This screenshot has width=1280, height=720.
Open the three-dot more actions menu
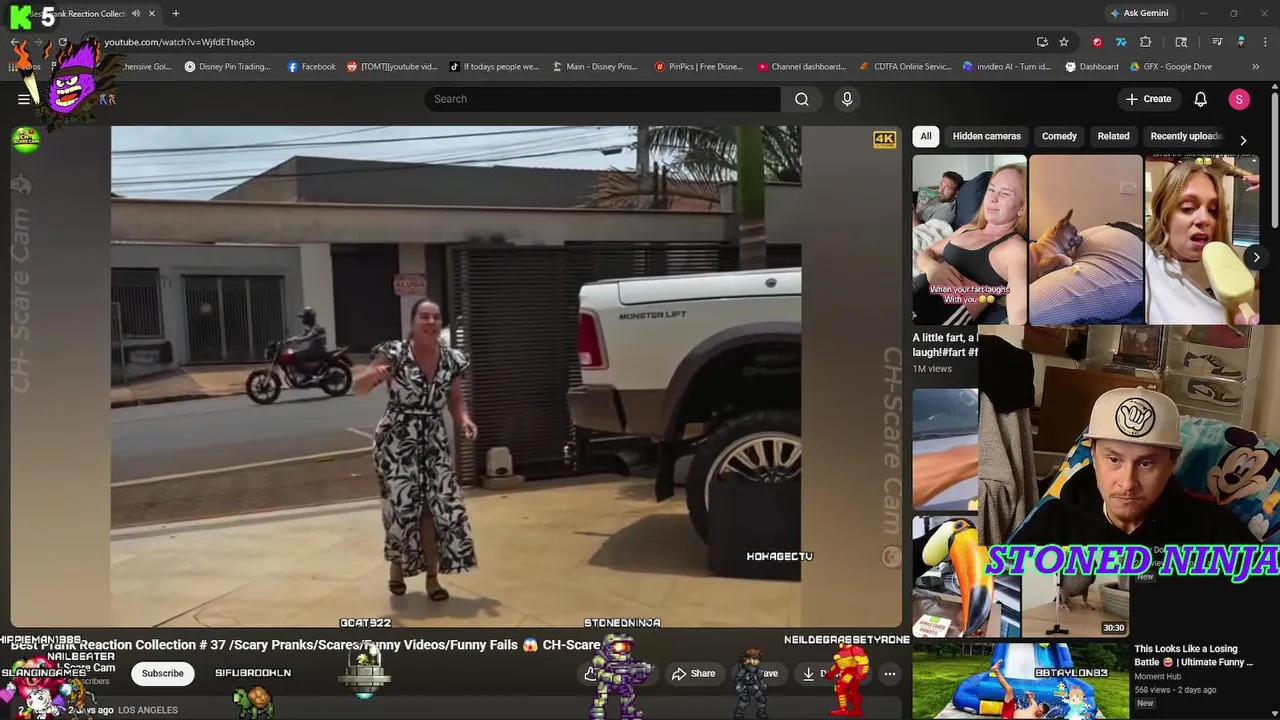click(x=889, y=673)
